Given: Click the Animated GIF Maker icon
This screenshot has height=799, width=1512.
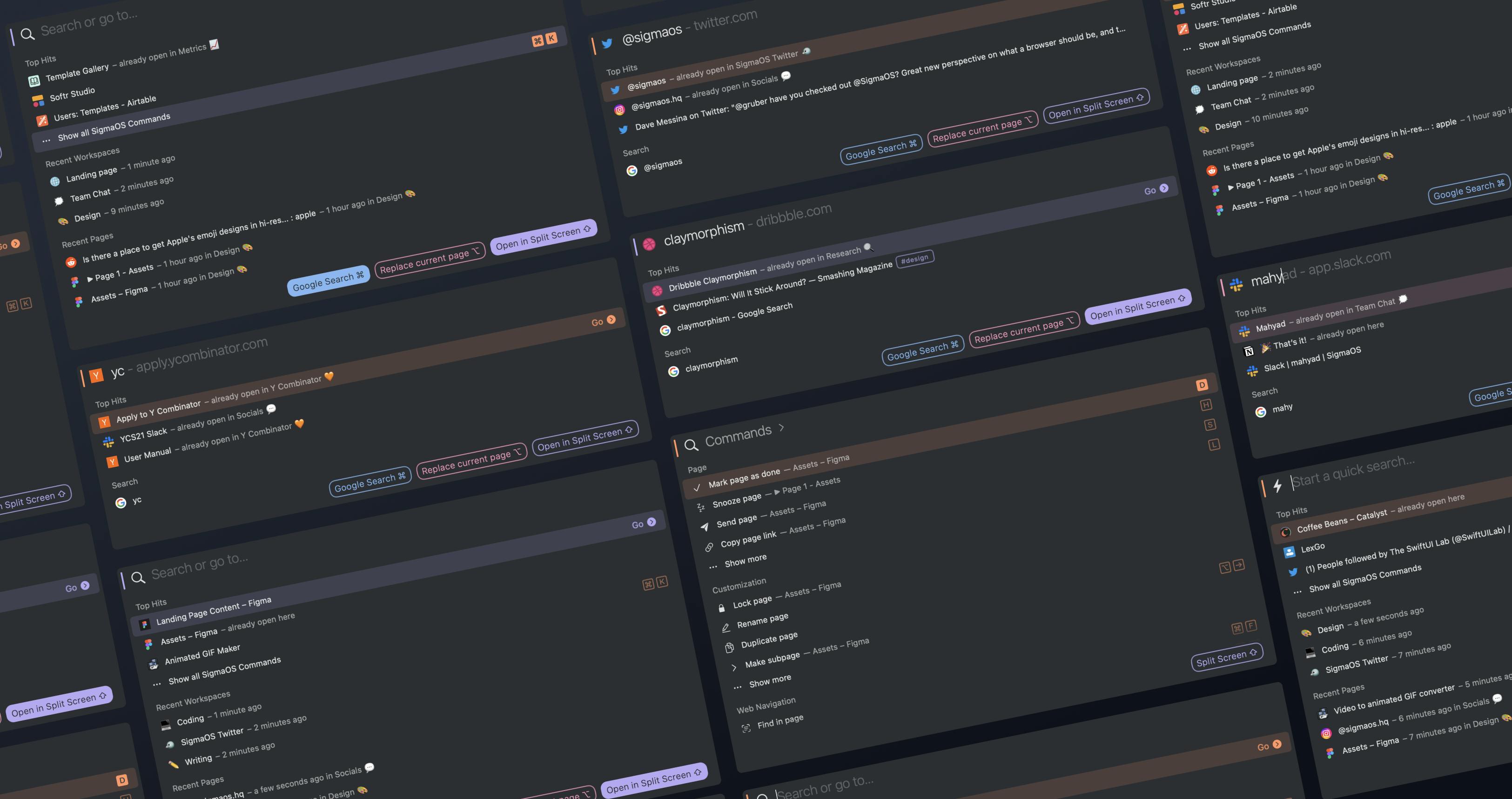Looking at the screenshot, I should (x=153, y=664).
